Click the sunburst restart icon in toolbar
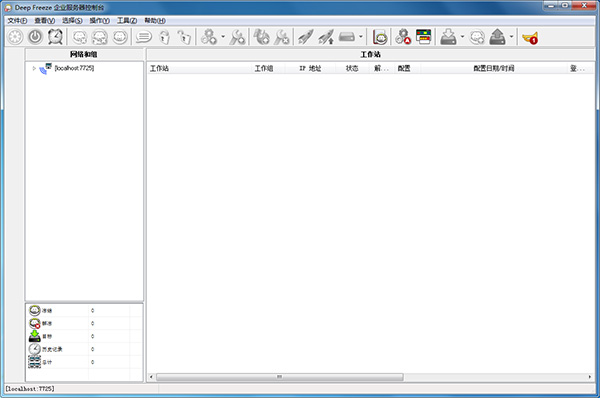Image resolution: width=600 pixels, height=398 pixels. tap(16, 37)
